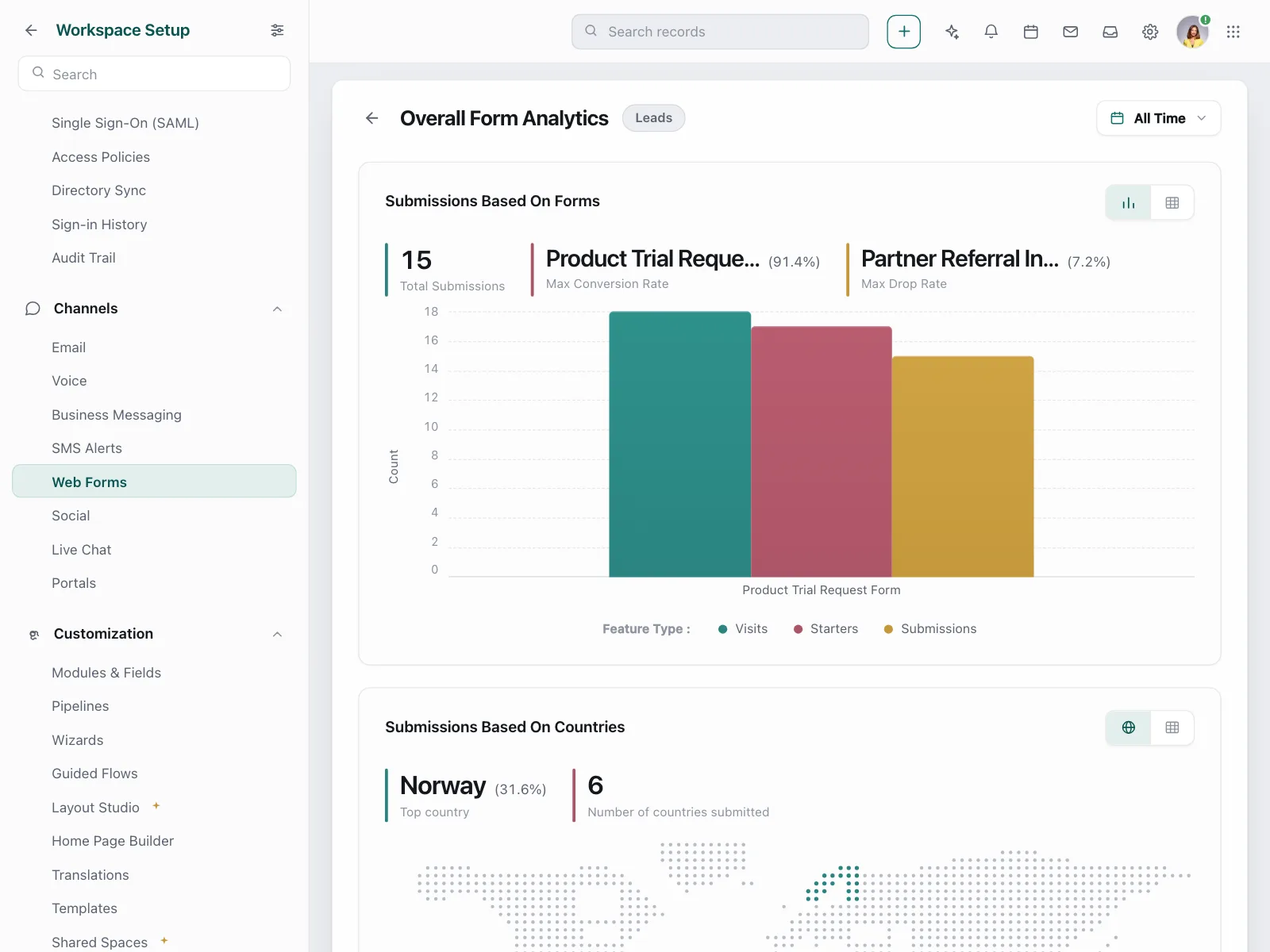Open Single Sign-On (SAML) settings

[125, 123]
